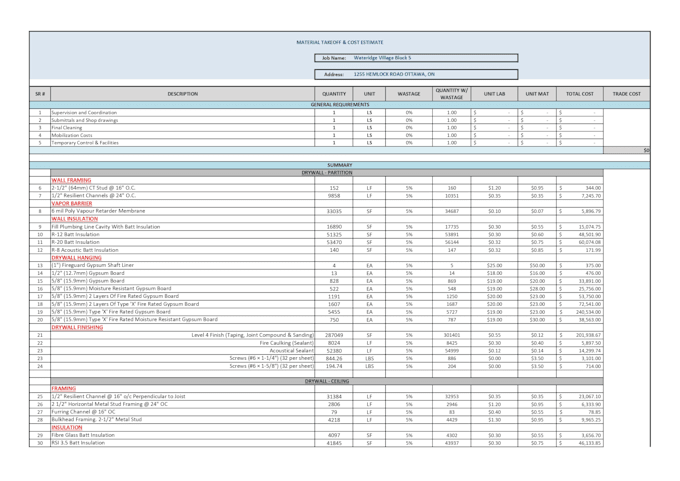Click the total cost value 240,534.00
Image resolution: width=680 pixels, height=481 pixels.
click(589, 312)
